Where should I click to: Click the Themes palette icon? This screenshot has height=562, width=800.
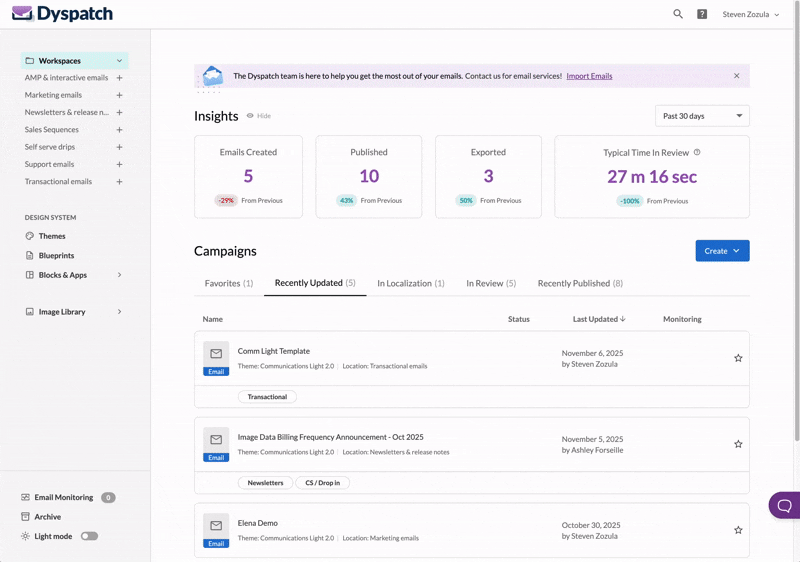pos(30,236)
